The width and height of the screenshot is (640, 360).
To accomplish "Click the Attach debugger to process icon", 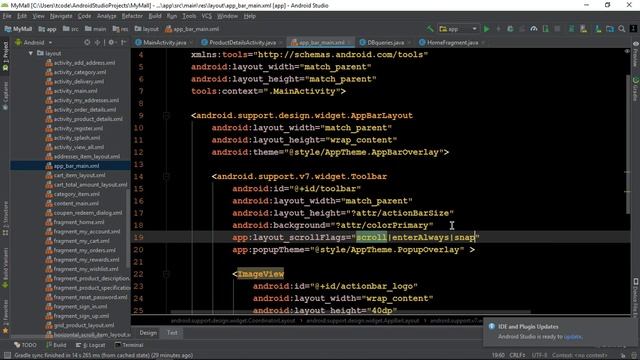I will click(x=546, y=29).
